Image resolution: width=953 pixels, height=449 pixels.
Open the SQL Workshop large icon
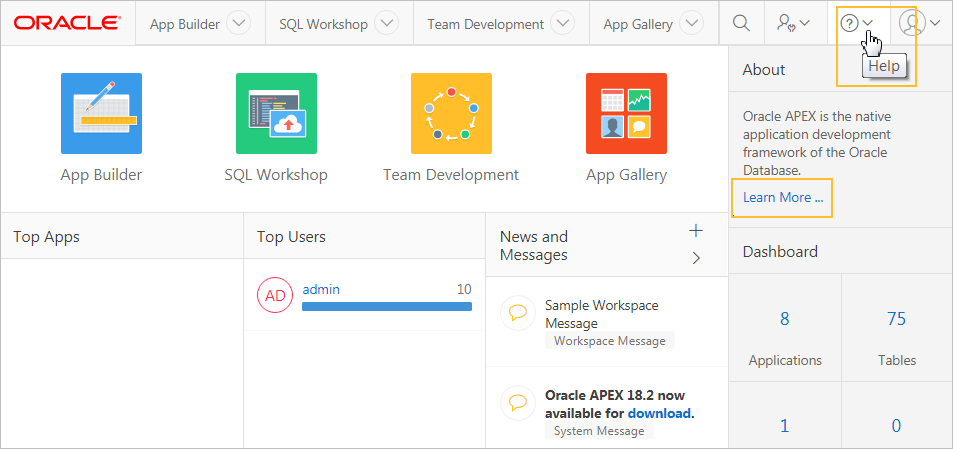[x=276, y=113]
